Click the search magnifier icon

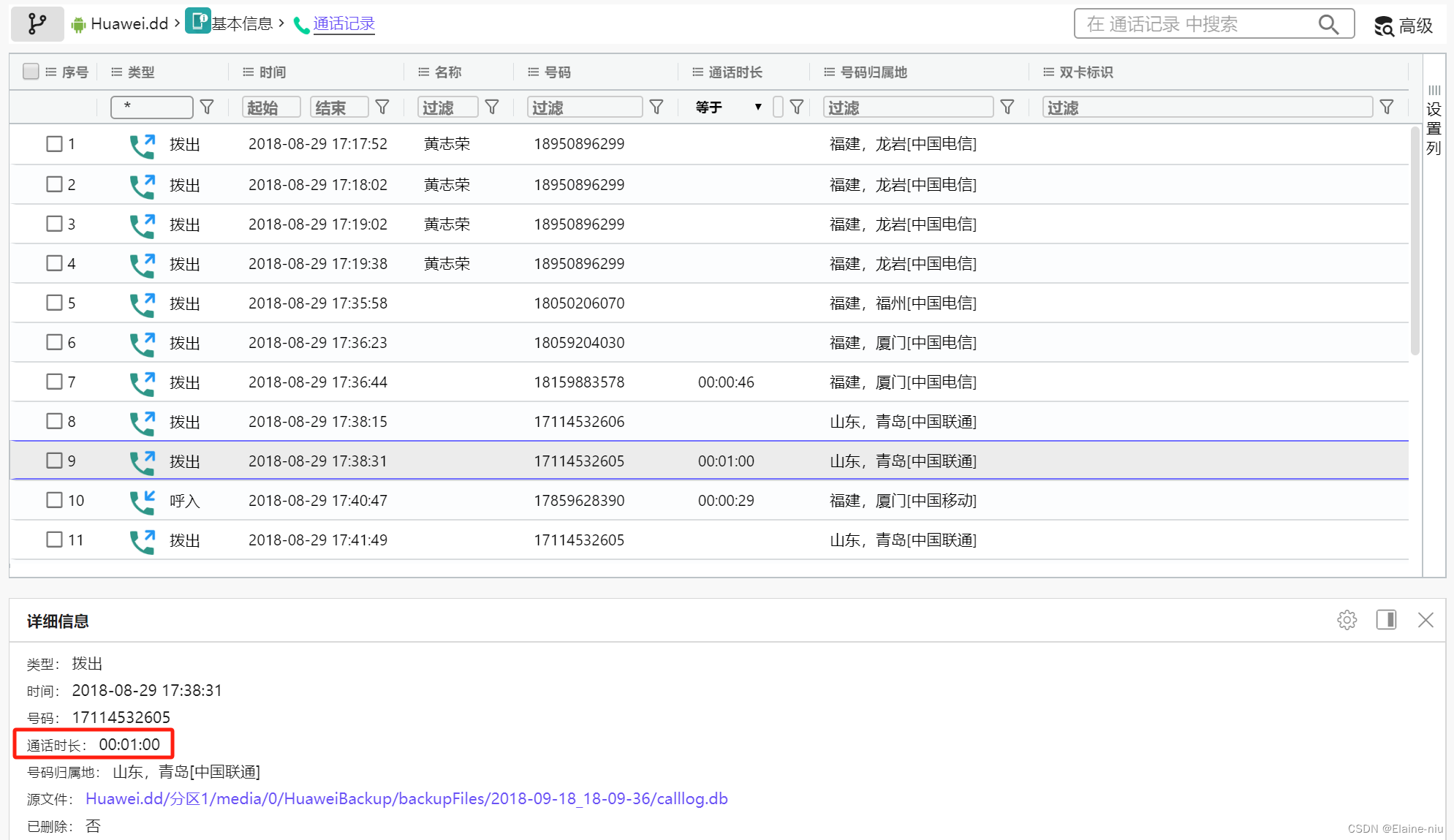(x=1328, y=24)
